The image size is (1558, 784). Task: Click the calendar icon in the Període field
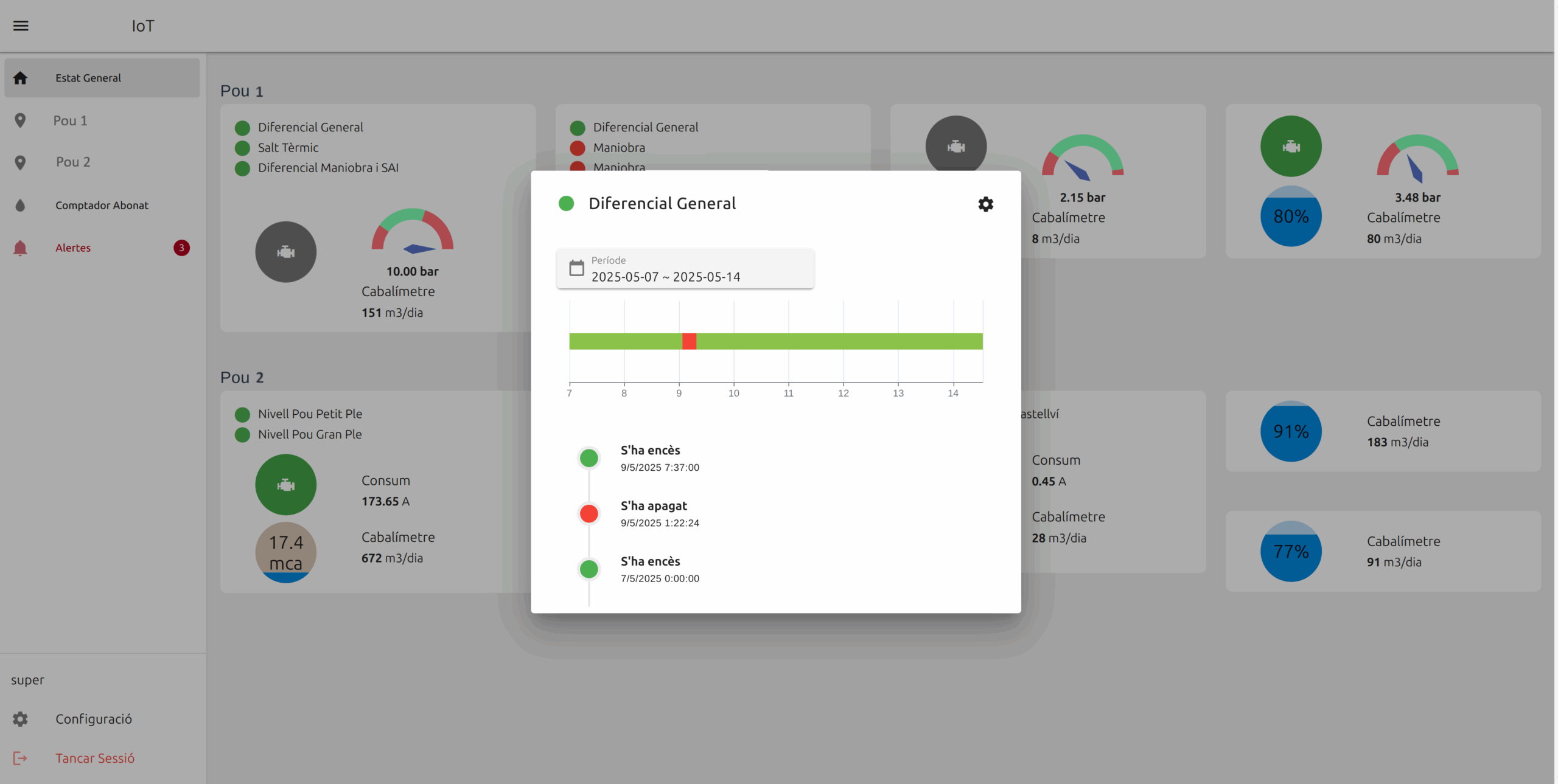pos(576,268)
